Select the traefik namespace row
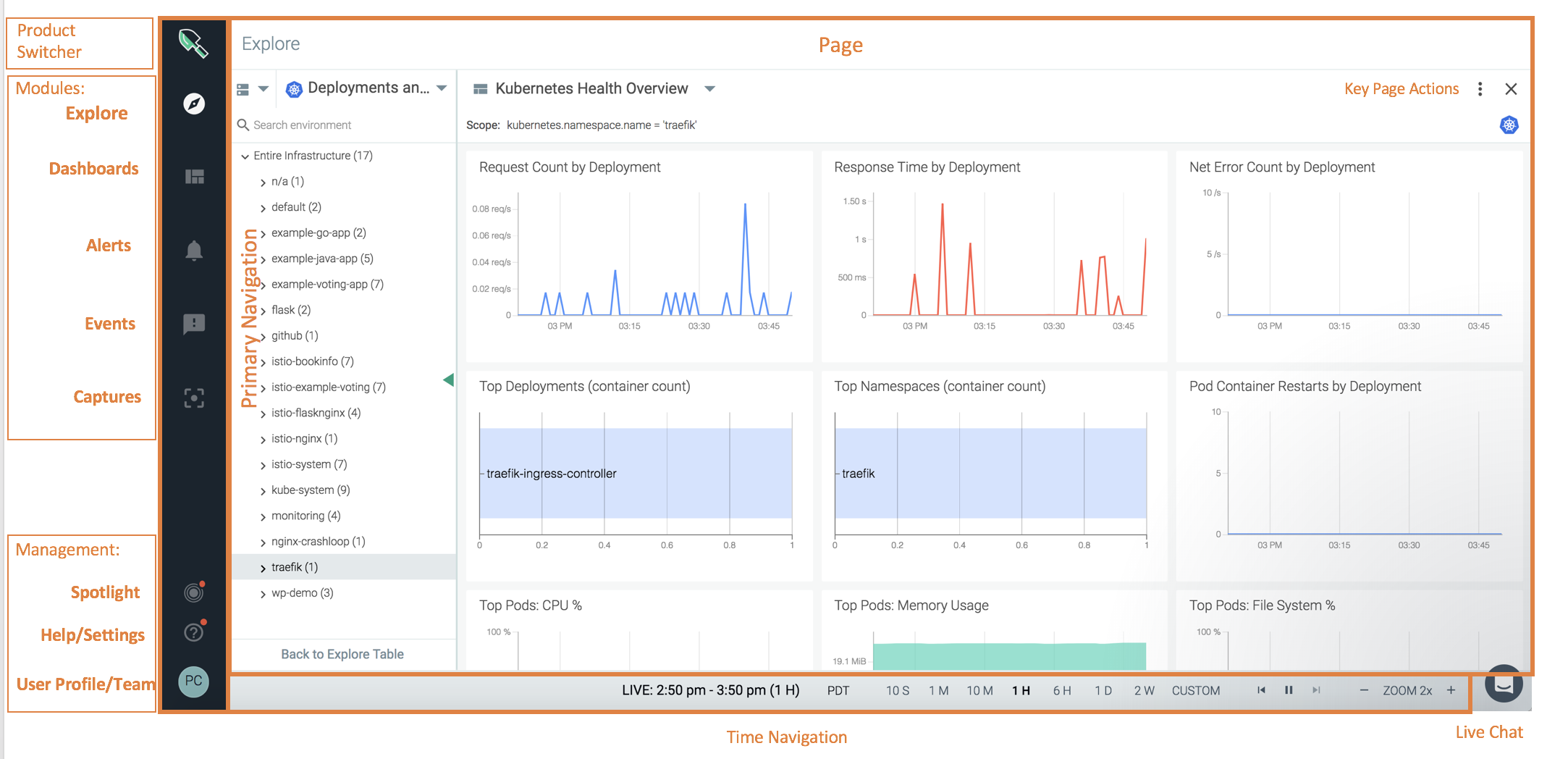1568x759 pixels. click(344, 567)
